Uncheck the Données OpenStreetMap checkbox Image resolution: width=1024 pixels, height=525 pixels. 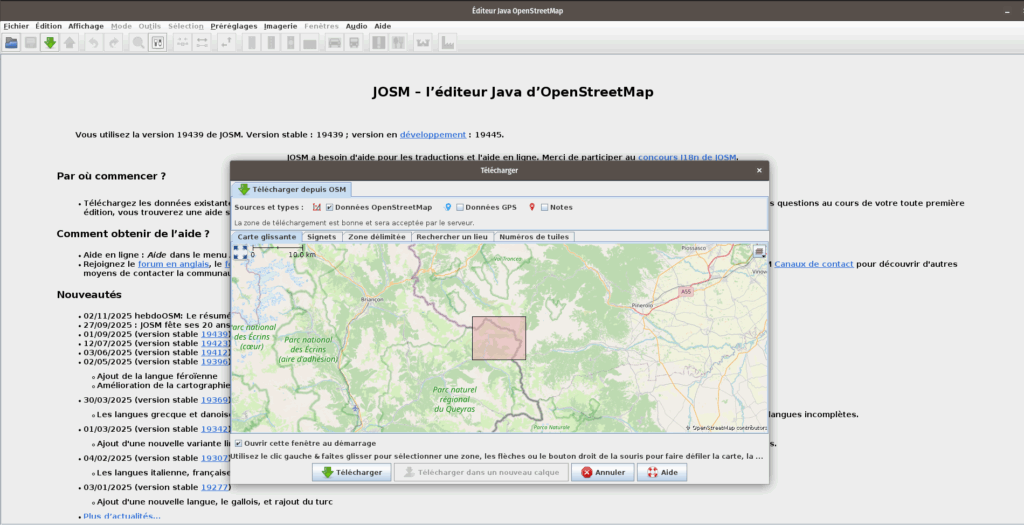click(329, 207)
